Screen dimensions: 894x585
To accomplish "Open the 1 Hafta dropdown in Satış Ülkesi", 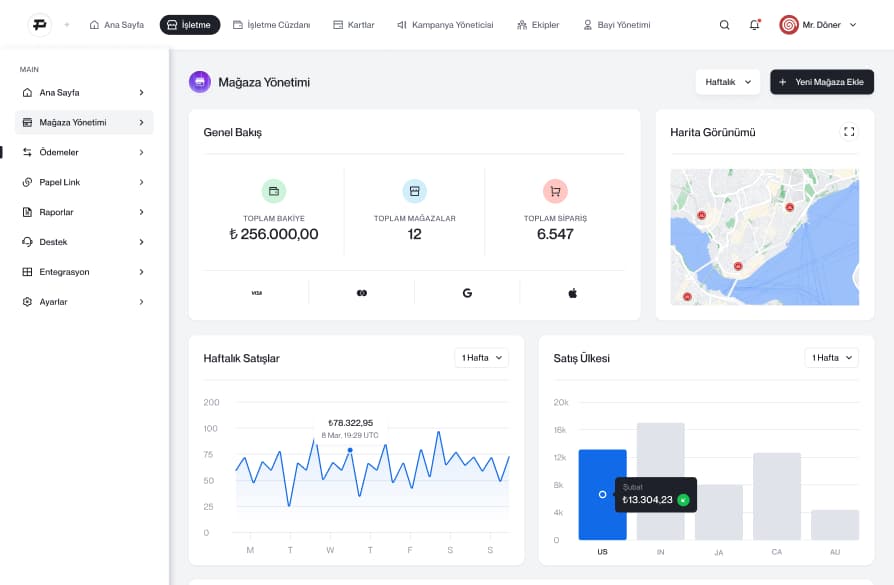I will 831,357.
